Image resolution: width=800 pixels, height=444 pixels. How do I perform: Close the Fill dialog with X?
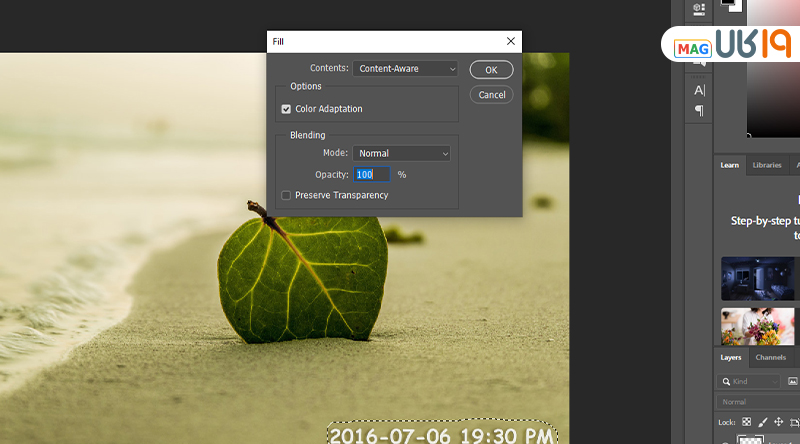511,41
